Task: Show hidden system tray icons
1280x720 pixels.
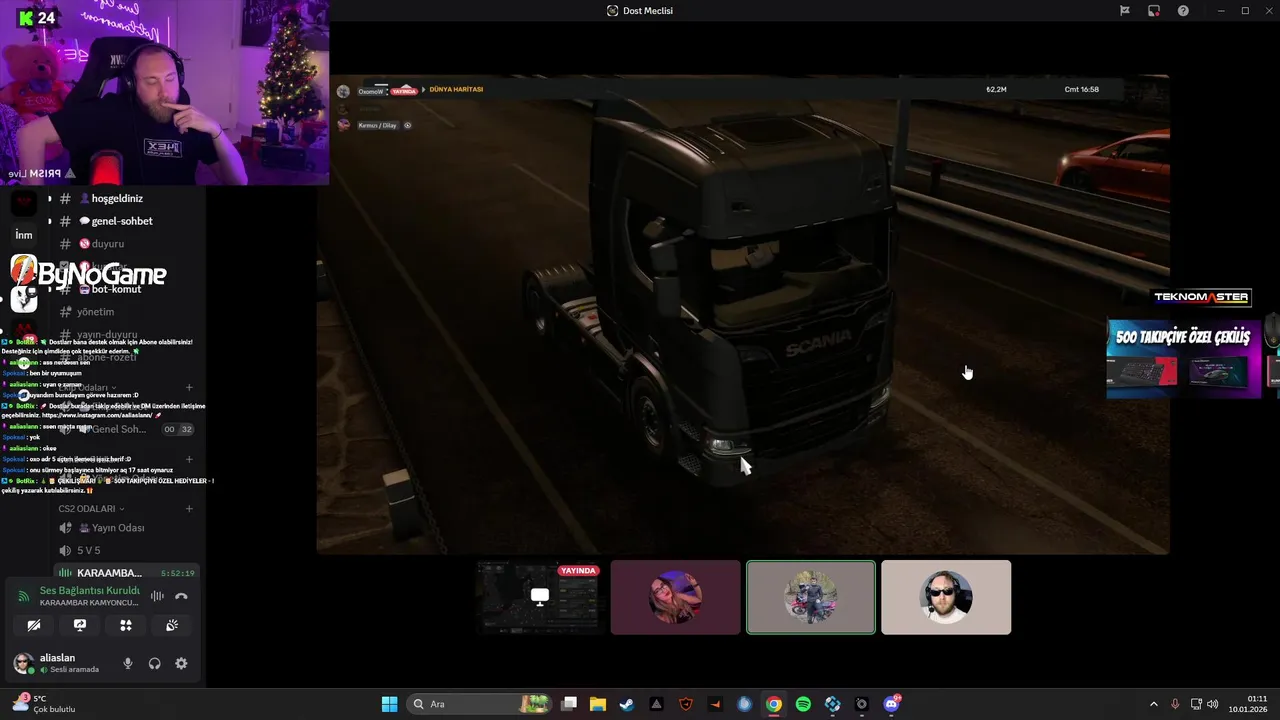Action: coord(1153,704)
